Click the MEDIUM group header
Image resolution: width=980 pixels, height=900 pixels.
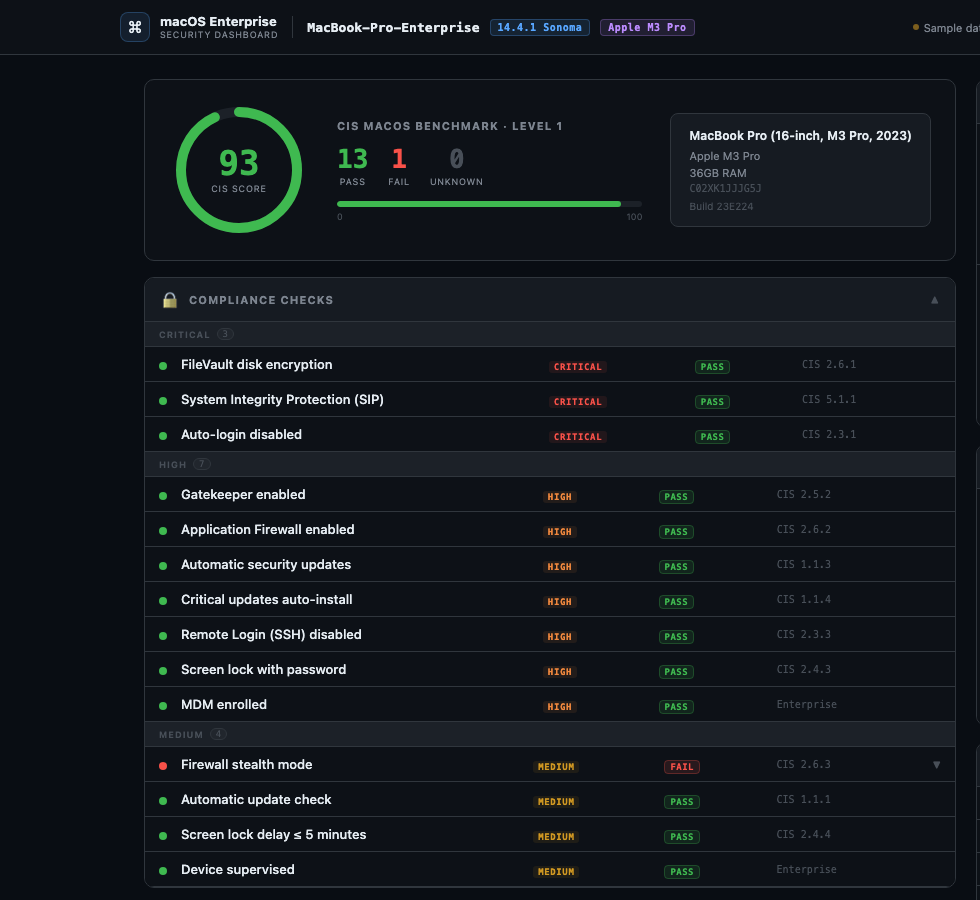coord(549,734)
